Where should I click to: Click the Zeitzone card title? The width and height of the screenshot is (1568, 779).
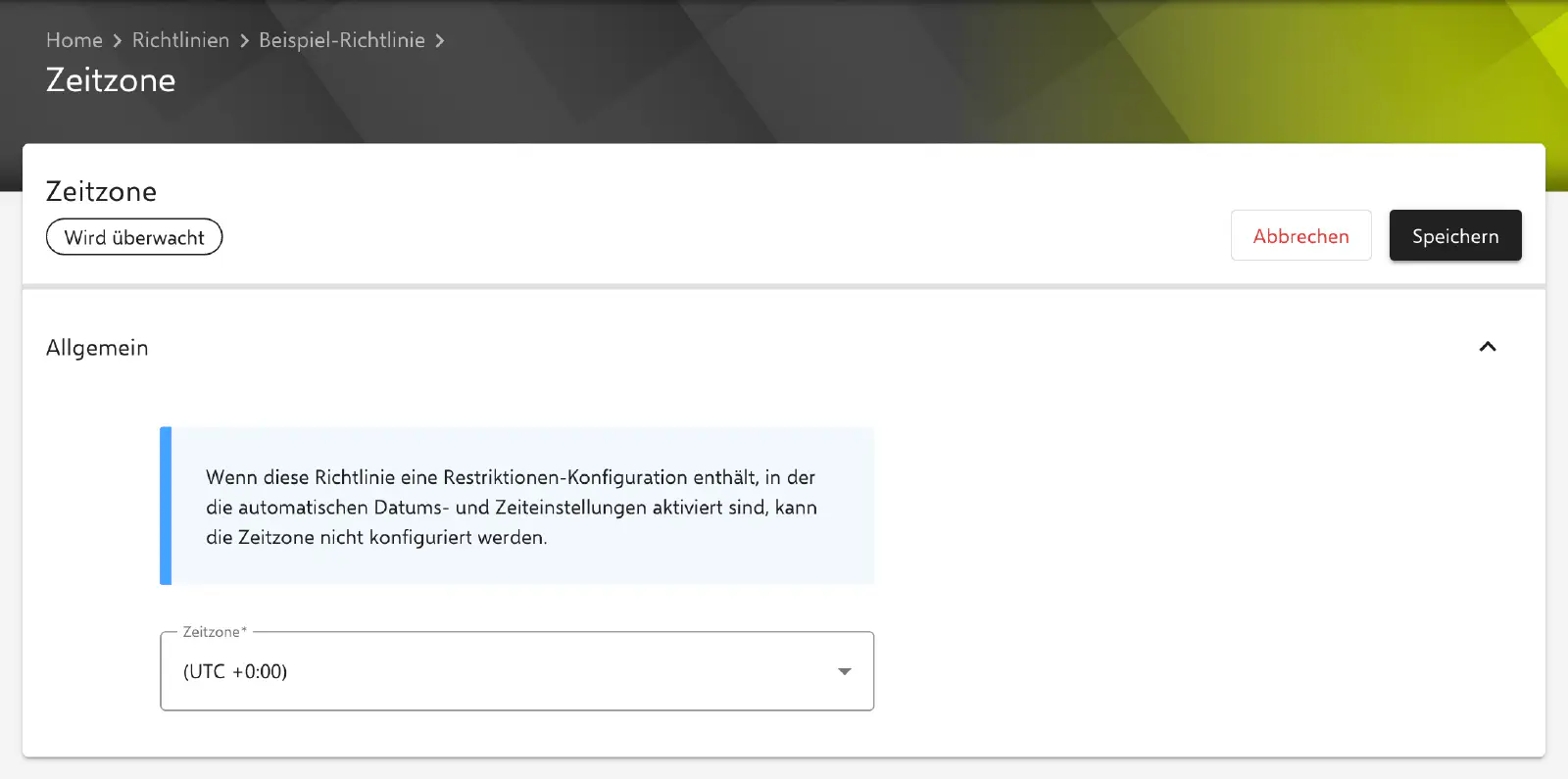pyautogui.click(x=101, y=191)
